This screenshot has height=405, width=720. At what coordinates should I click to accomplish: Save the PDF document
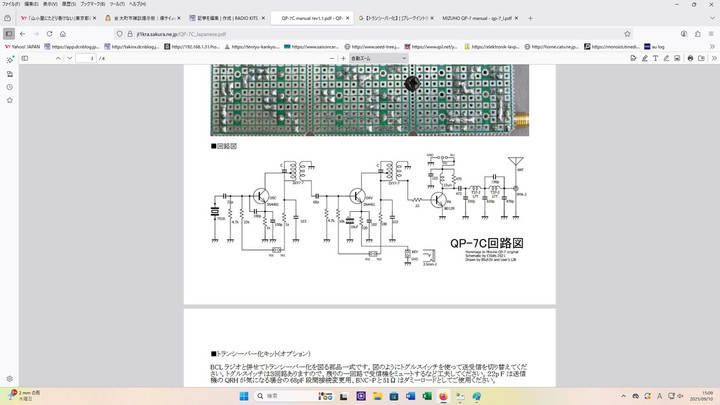(x=701, y=58)
